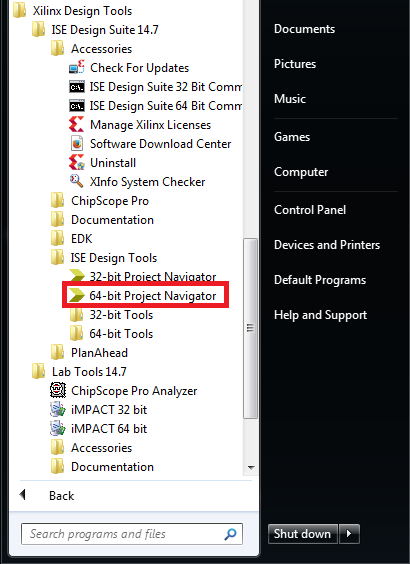This screenshot has height=564, width=410.
Task: Click the Check For Updates icon
Action: tap(77, 68)
